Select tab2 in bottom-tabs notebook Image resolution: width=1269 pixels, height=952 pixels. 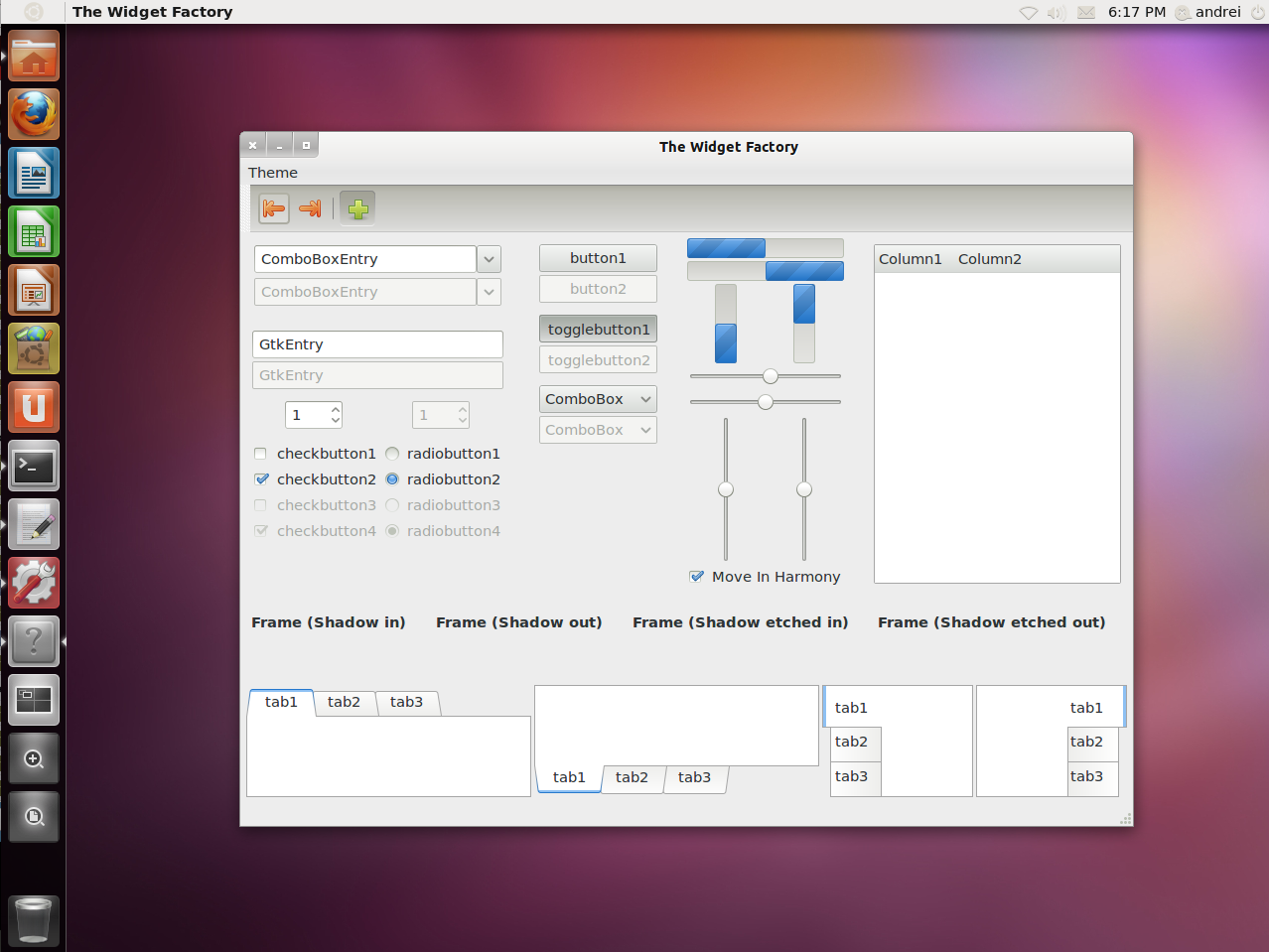632,777
